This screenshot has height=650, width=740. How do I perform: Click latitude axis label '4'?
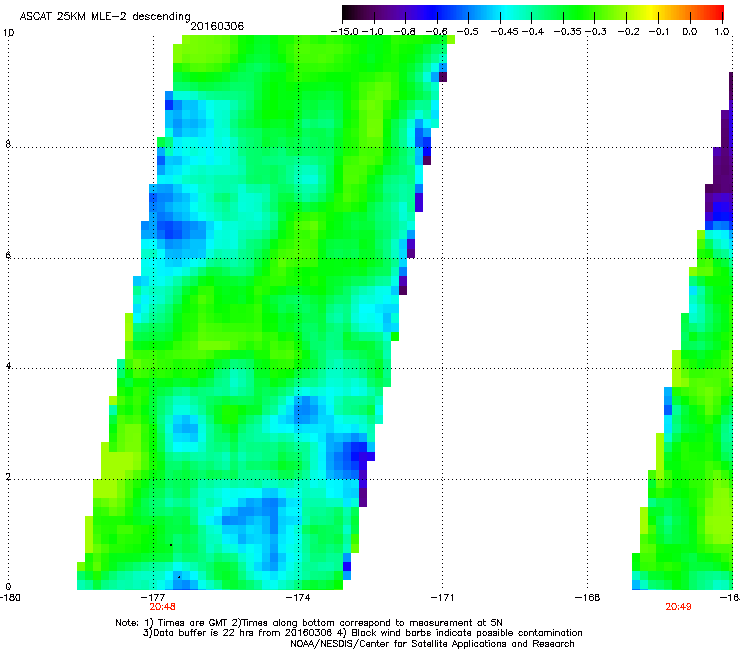pyautogui.click(x=8, y=366)
